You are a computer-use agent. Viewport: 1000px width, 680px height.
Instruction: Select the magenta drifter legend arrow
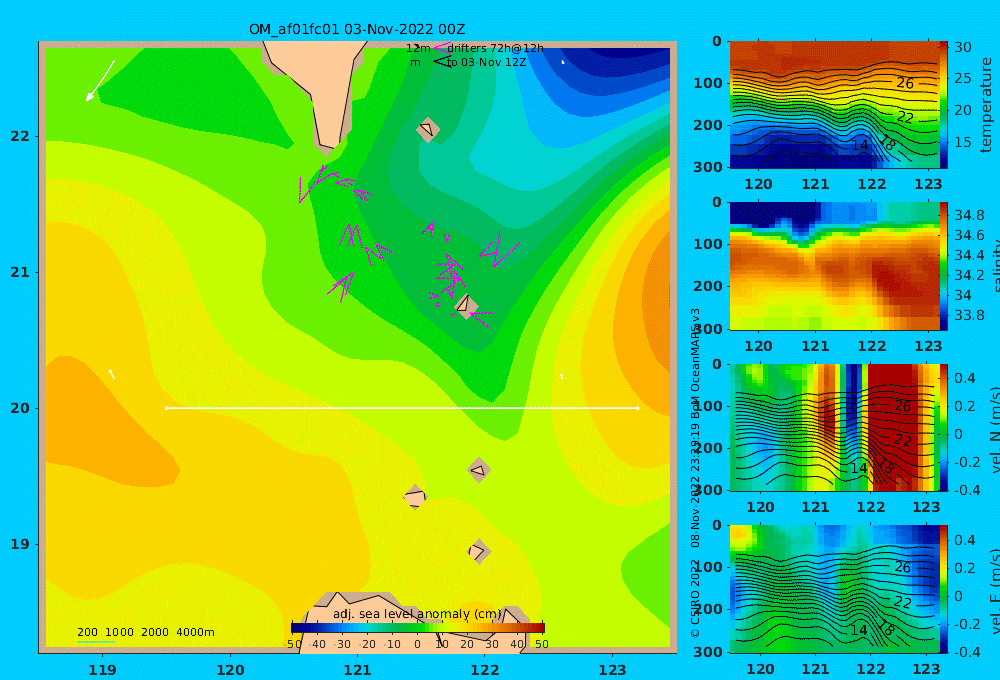tap(441, 47)
